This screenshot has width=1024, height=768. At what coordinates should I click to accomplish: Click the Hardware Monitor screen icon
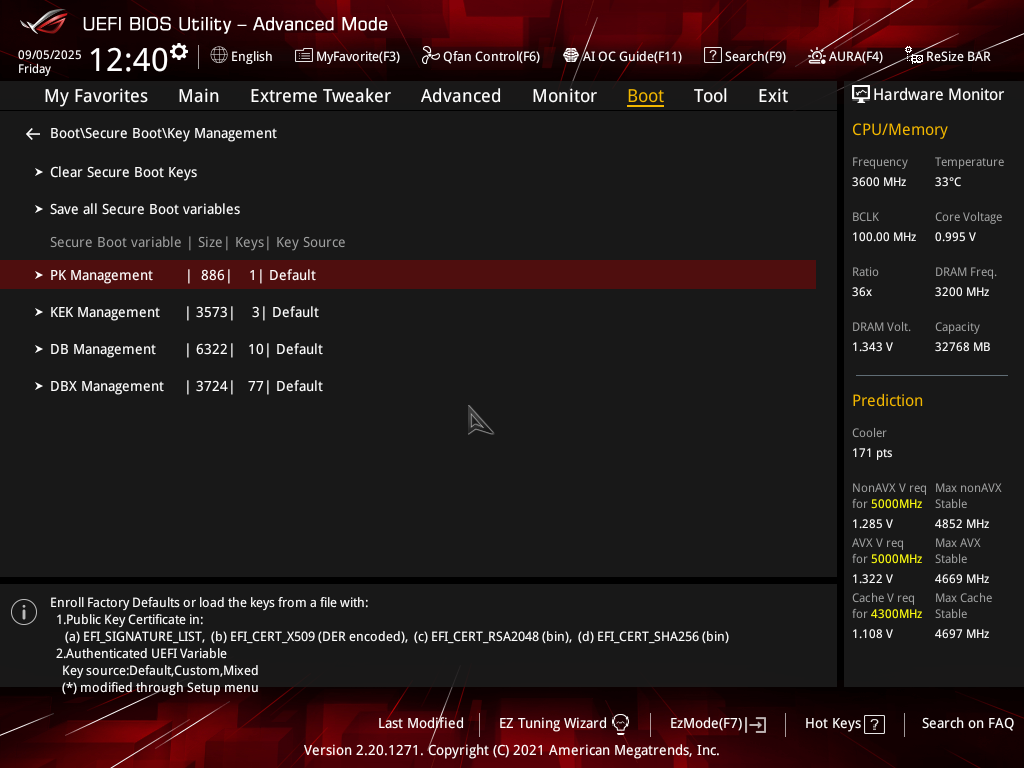tap(861, 95)
